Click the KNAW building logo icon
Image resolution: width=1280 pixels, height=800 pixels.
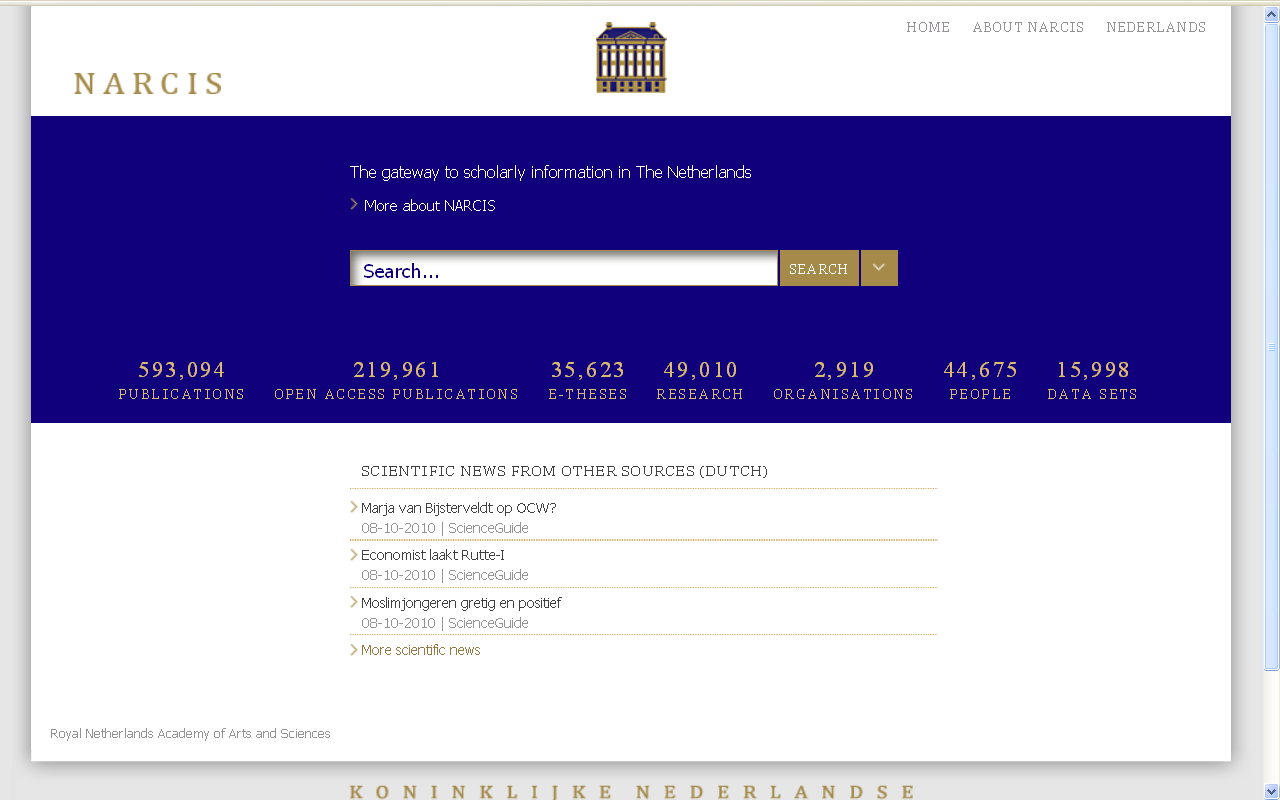click(631, 58)
